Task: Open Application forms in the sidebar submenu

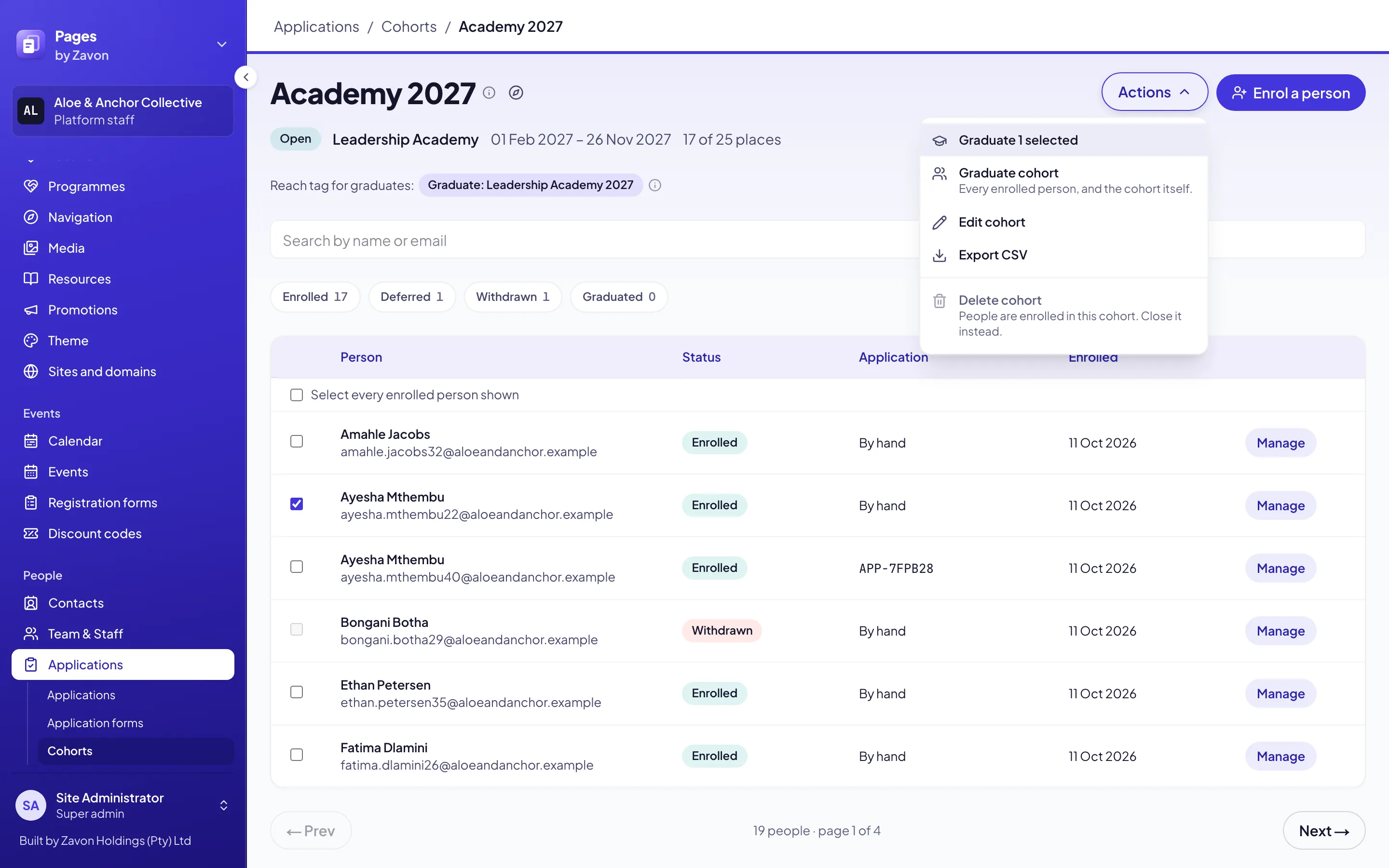Action: pyautogui.click(x=136, y=723)
